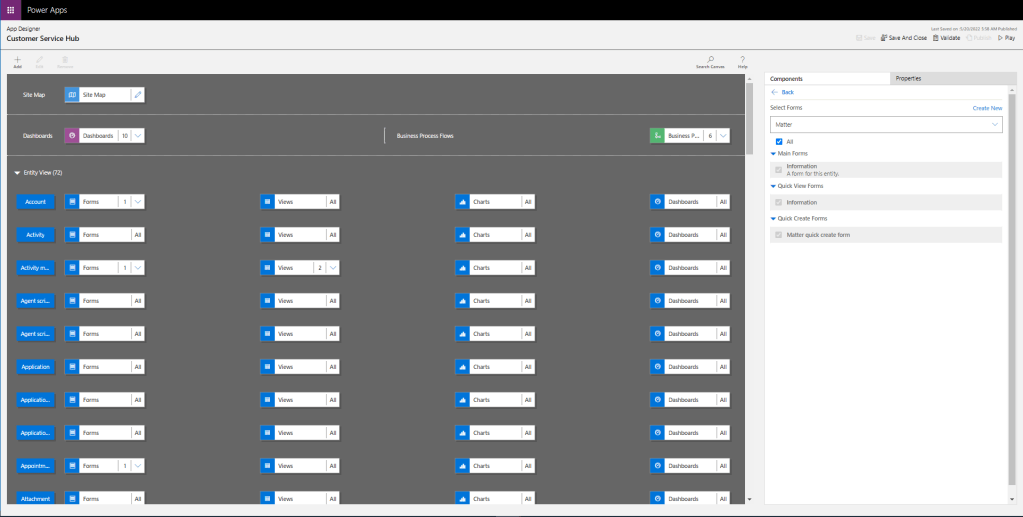The image size is (1023, 517).
Task: Click the Create New link
Action: tap(987, 107)
